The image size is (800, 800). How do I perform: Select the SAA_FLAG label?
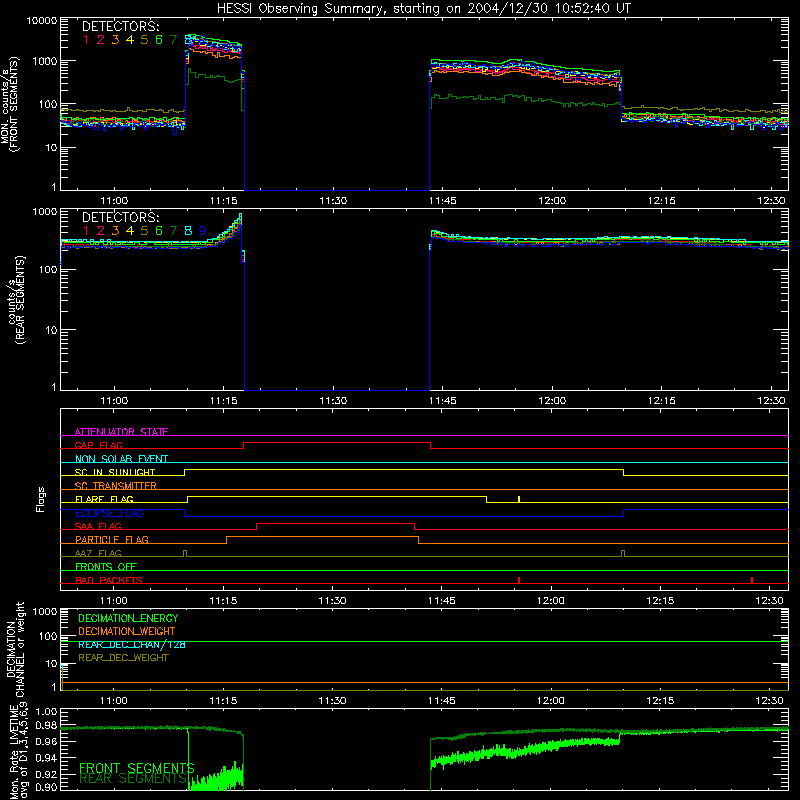[x=98, y=526]
